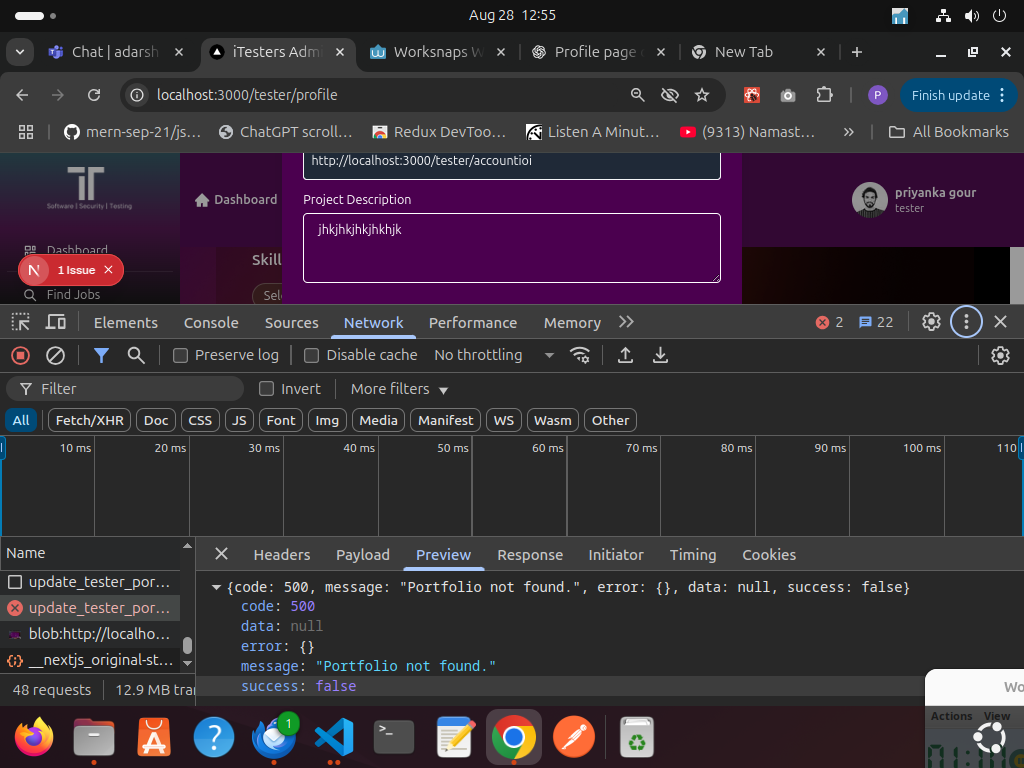Open the Headers tab of request
The width and height of the screenshot is (1024, 768).
tap(281, 554)
